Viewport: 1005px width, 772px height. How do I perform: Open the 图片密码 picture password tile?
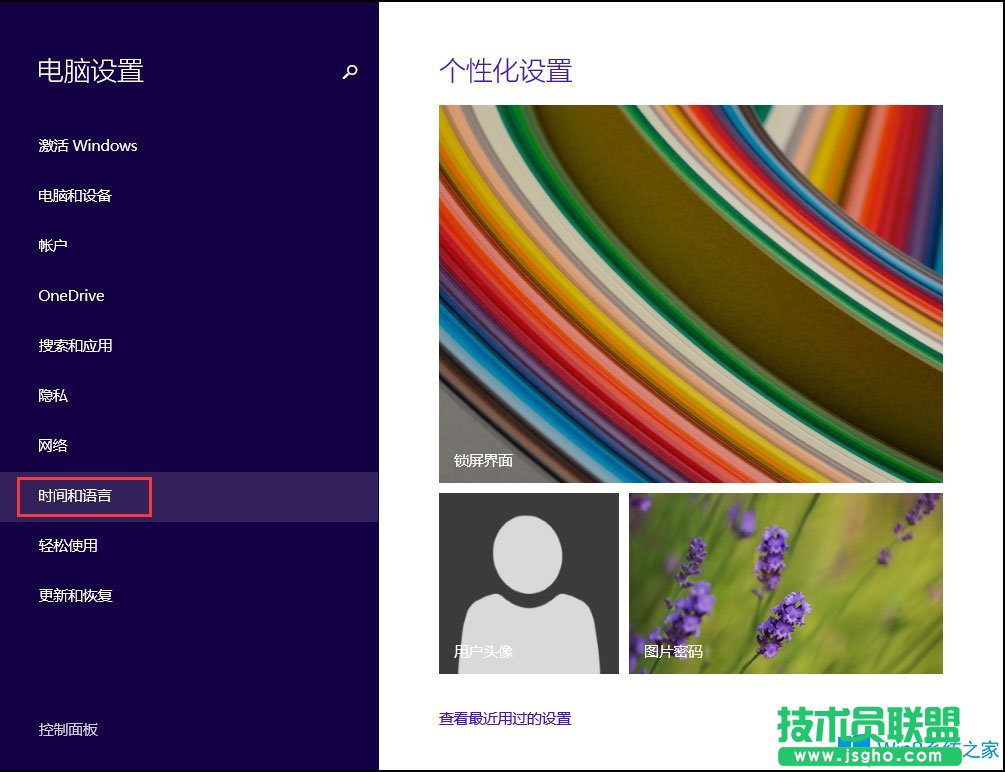pos(785,583)
